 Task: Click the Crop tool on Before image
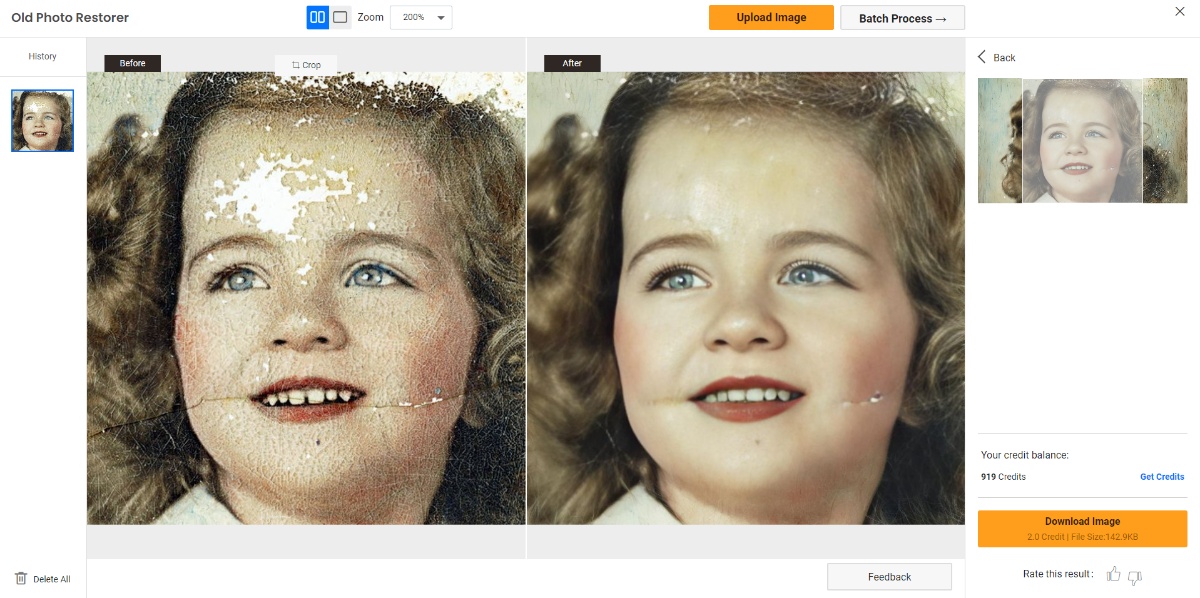pyautogui.click(x=306, y=65)
